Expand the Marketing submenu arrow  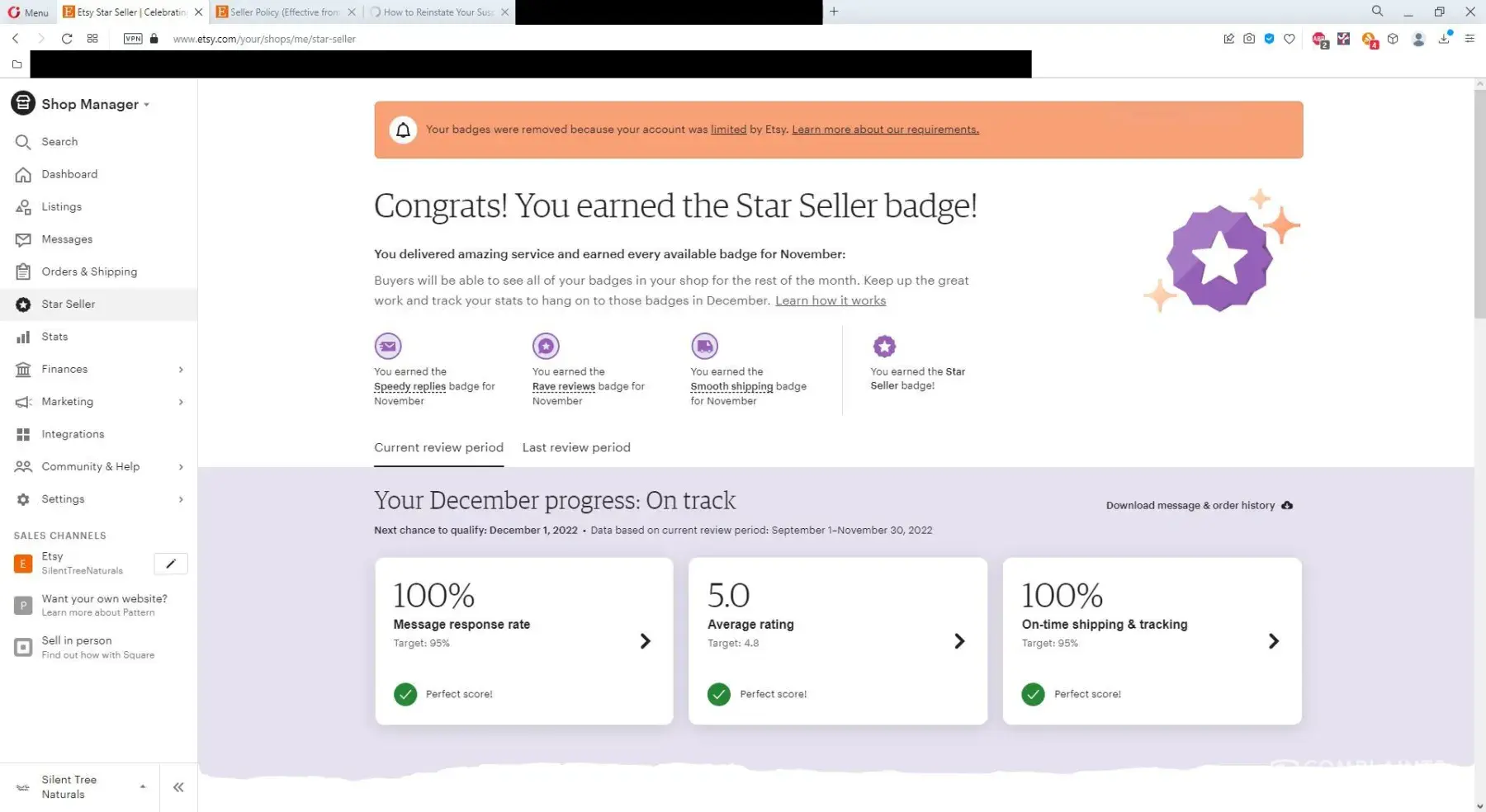click(181, 402)
